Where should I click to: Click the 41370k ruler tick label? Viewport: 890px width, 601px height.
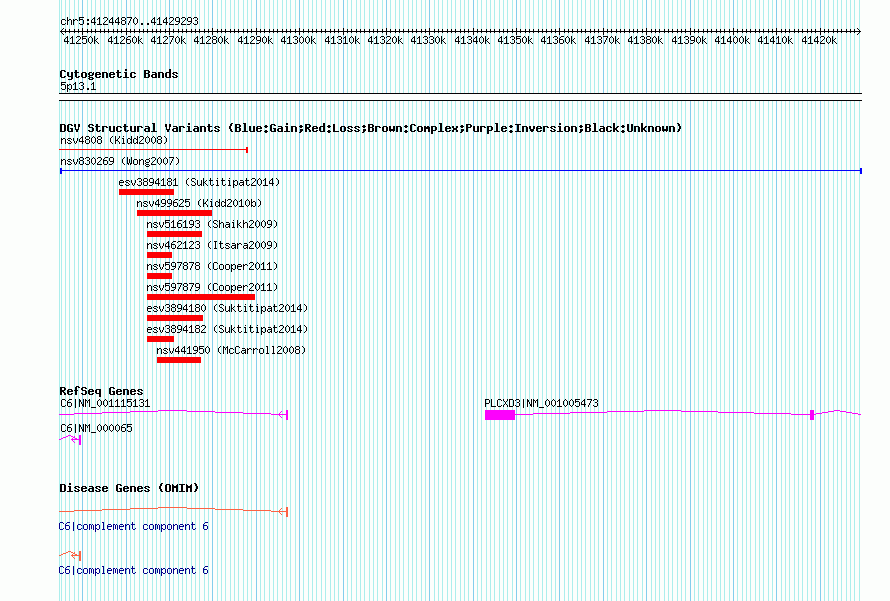[602, 41]
